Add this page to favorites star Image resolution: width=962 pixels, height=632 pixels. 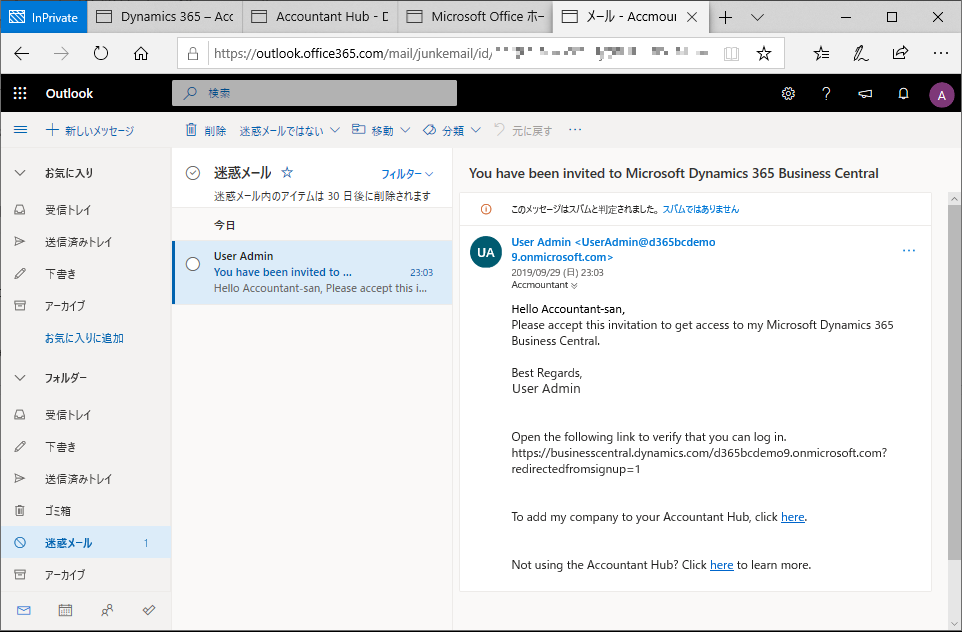tap(764, 54)
